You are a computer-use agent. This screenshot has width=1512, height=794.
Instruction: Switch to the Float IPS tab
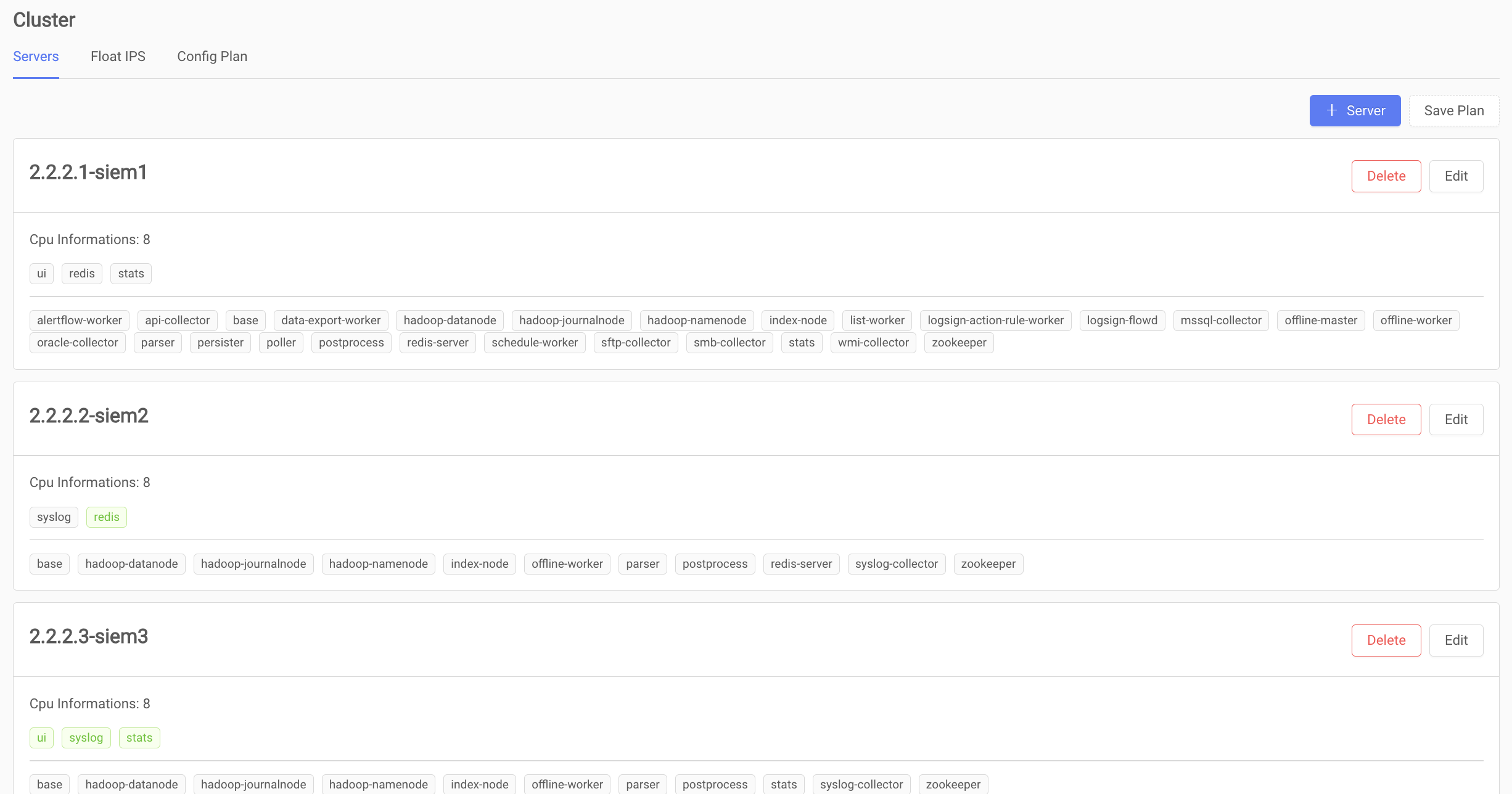pos(118,56)
